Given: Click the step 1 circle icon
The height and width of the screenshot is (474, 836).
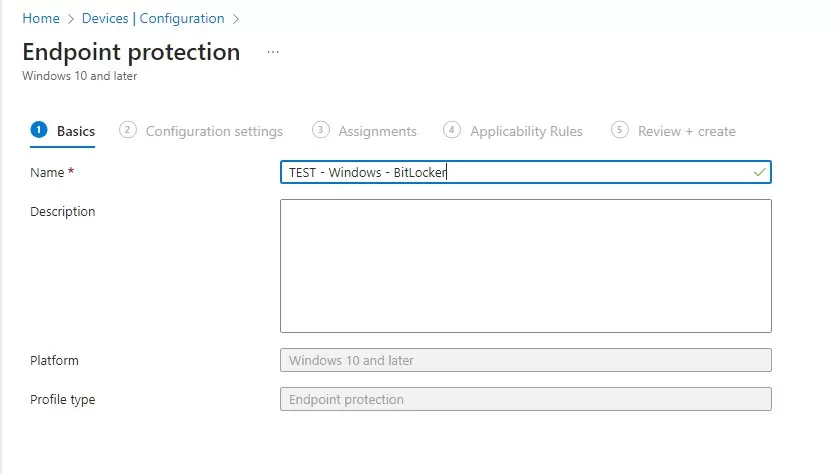Looking at the screenshot, I should pos(39,130).
